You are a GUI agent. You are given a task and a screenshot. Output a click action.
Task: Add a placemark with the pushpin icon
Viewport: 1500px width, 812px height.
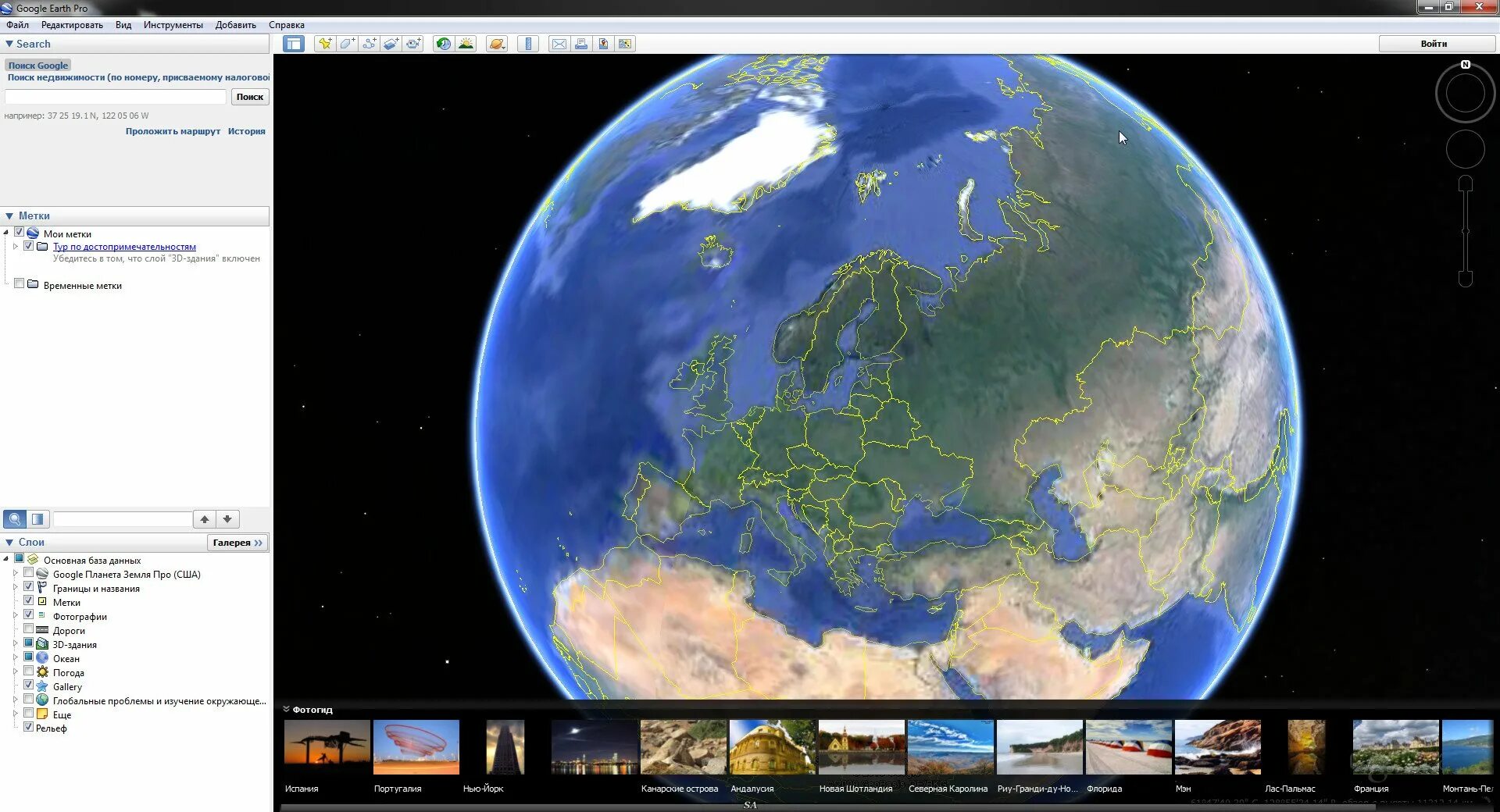325,44
